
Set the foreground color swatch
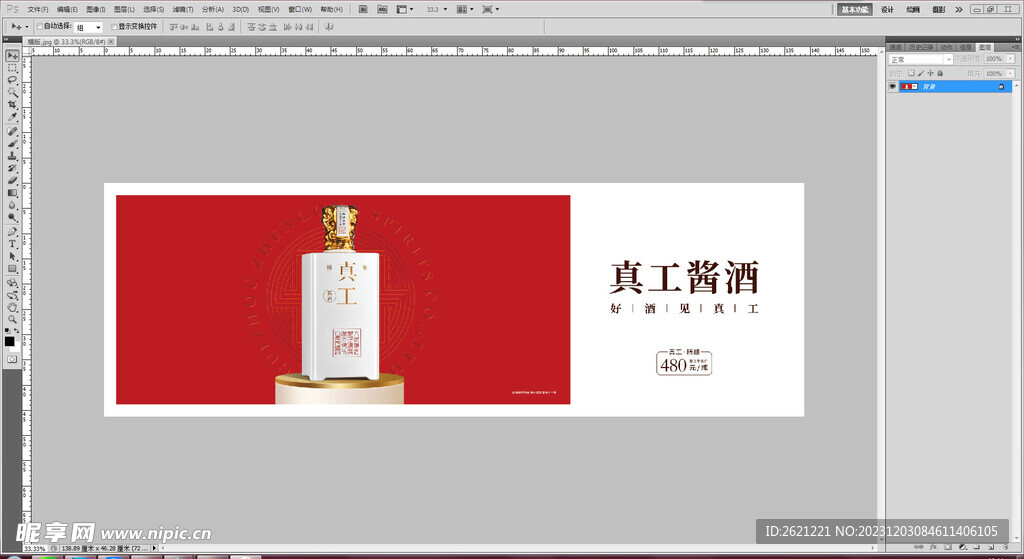[x=9, y=342]
